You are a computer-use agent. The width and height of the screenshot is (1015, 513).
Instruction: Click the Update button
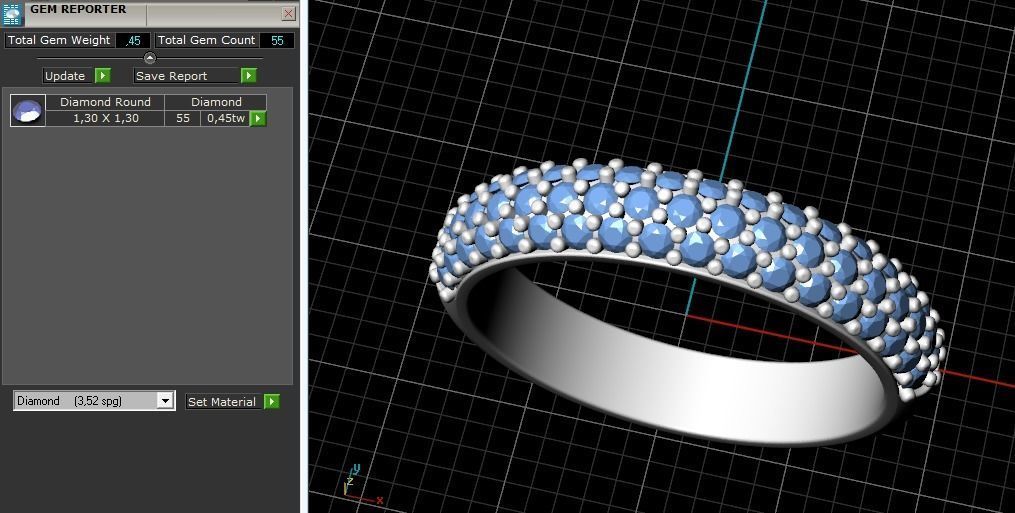69,76
